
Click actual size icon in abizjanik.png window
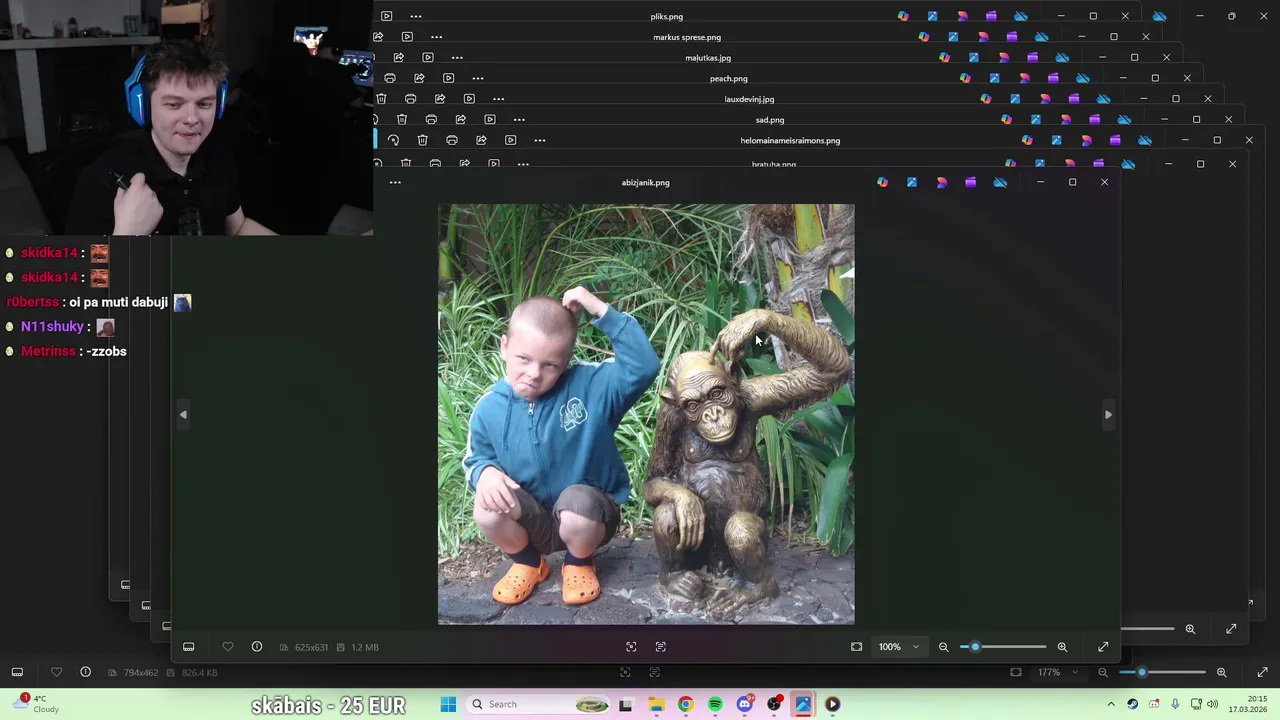tap(631, 647)
